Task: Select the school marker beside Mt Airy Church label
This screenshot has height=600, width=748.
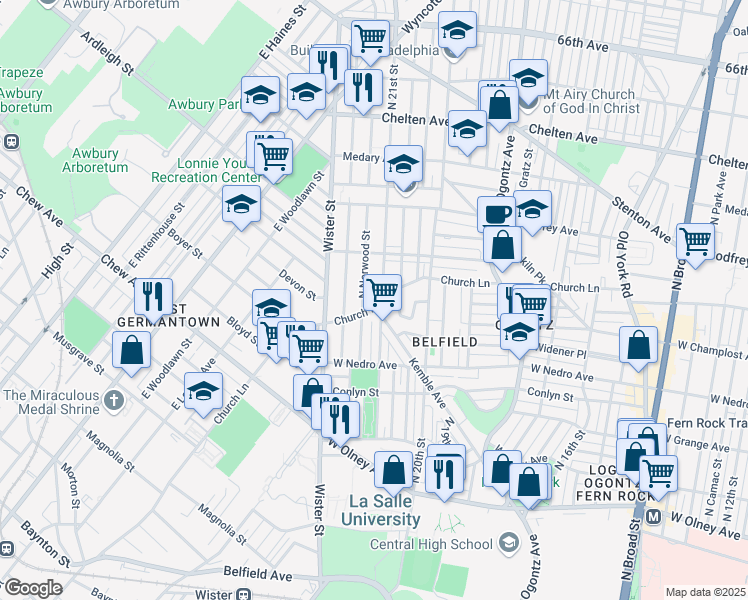Action: pyautogui.click(x=528, y=79)
